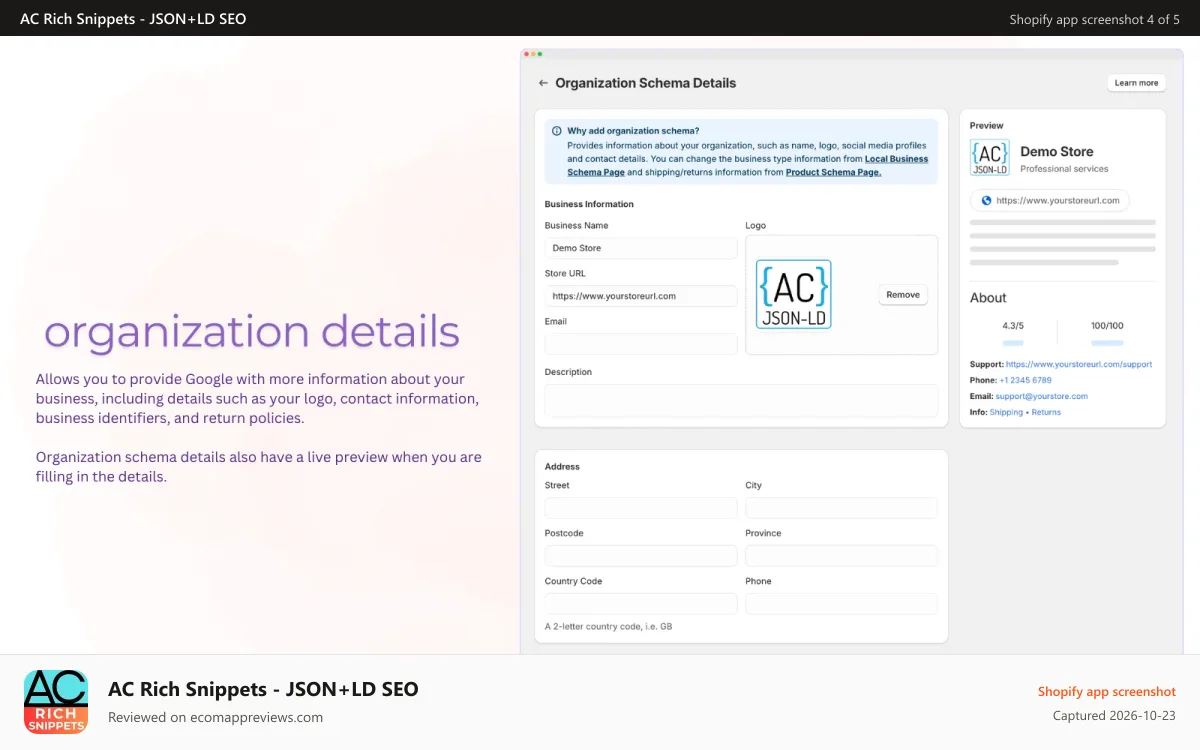1200x750 pixels.
Task: Click the info icon beside Why add organization schema
Action: [x=556, y=131]
